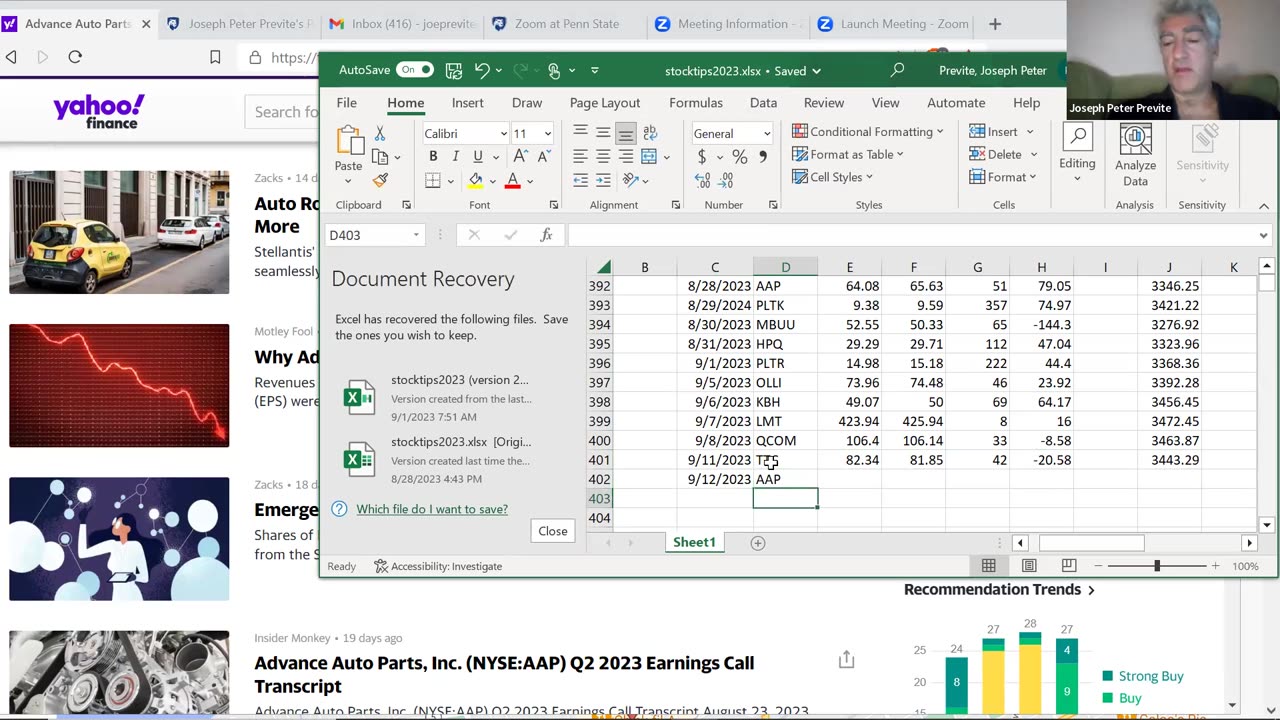
Task: Switch to the Page Layout tab
Action: (x=605, y=103)
